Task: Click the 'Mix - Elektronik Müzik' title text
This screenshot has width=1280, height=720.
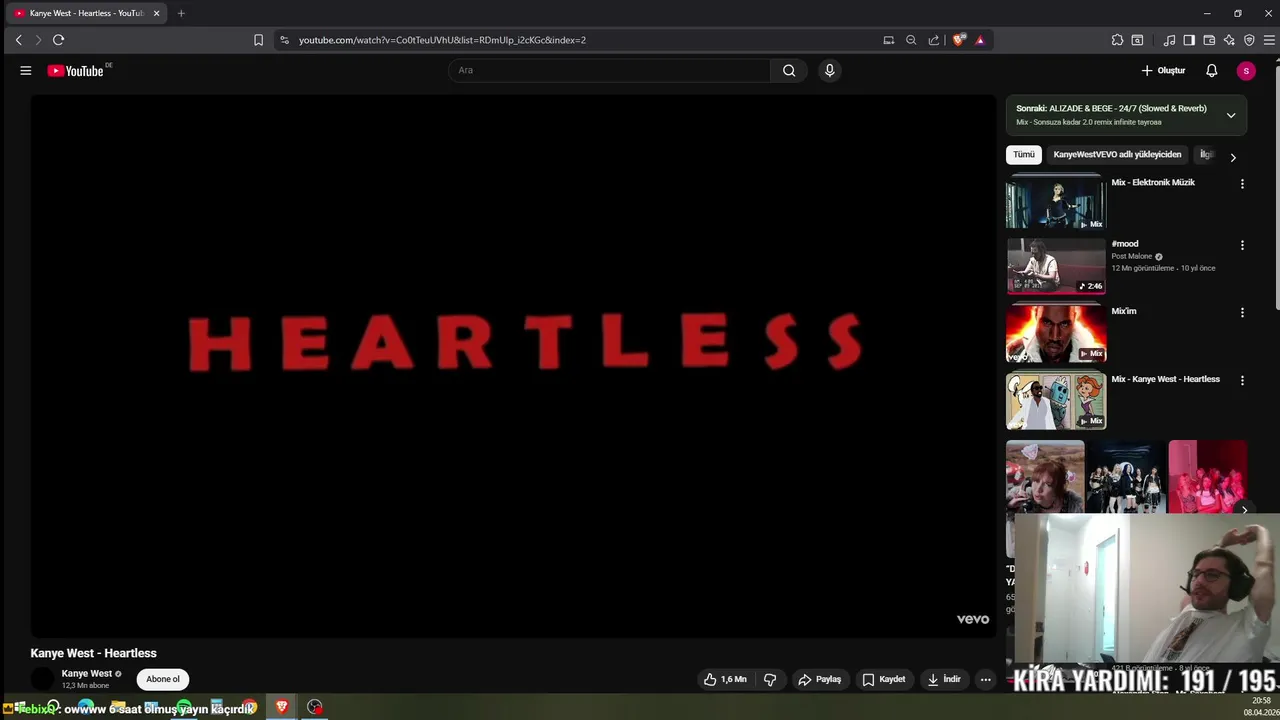Action: tap(1153, 183)
